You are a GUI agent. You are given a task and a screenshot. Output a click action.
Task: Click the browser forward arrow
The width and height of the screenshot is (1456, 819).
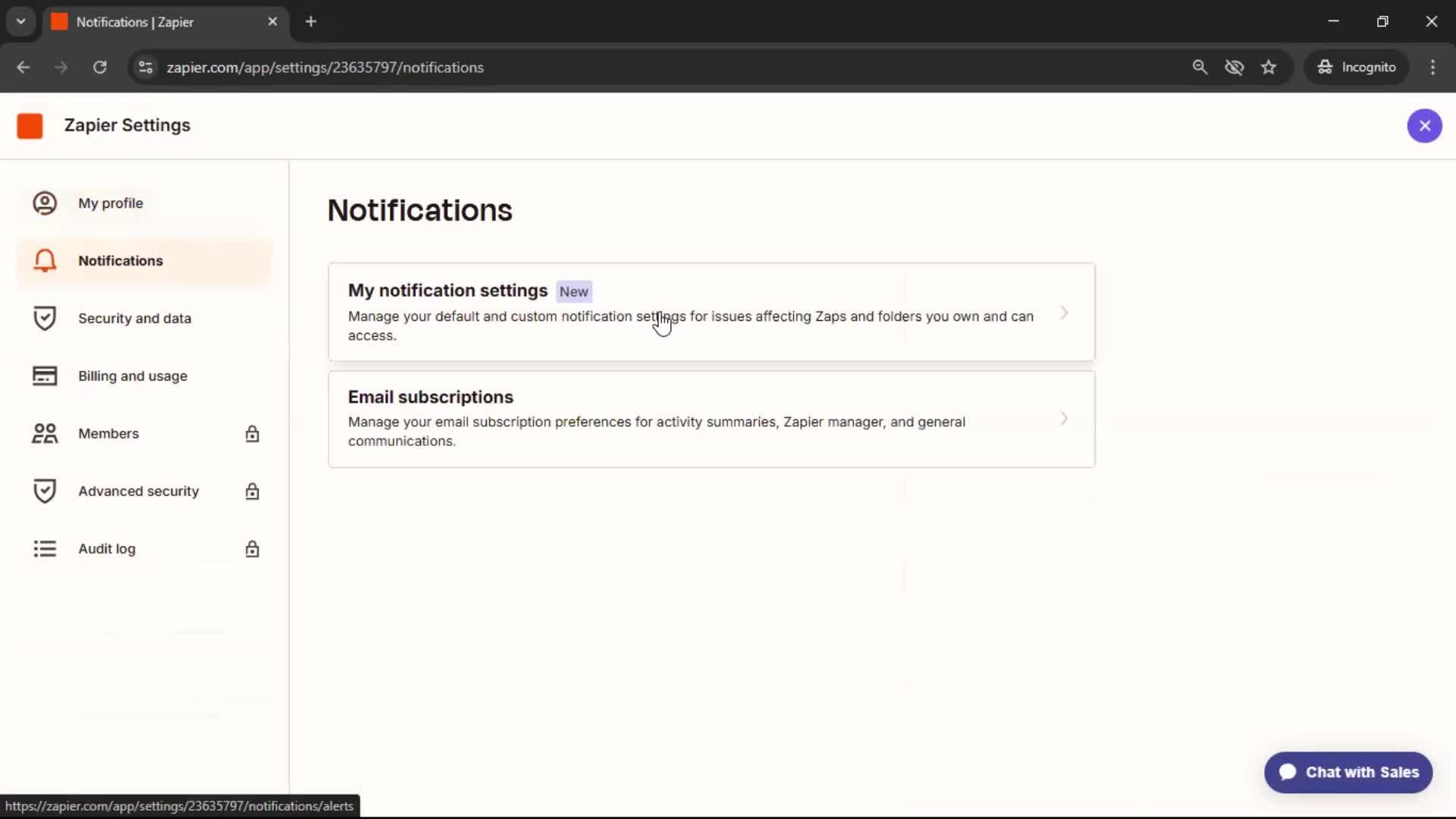[61, 67]
